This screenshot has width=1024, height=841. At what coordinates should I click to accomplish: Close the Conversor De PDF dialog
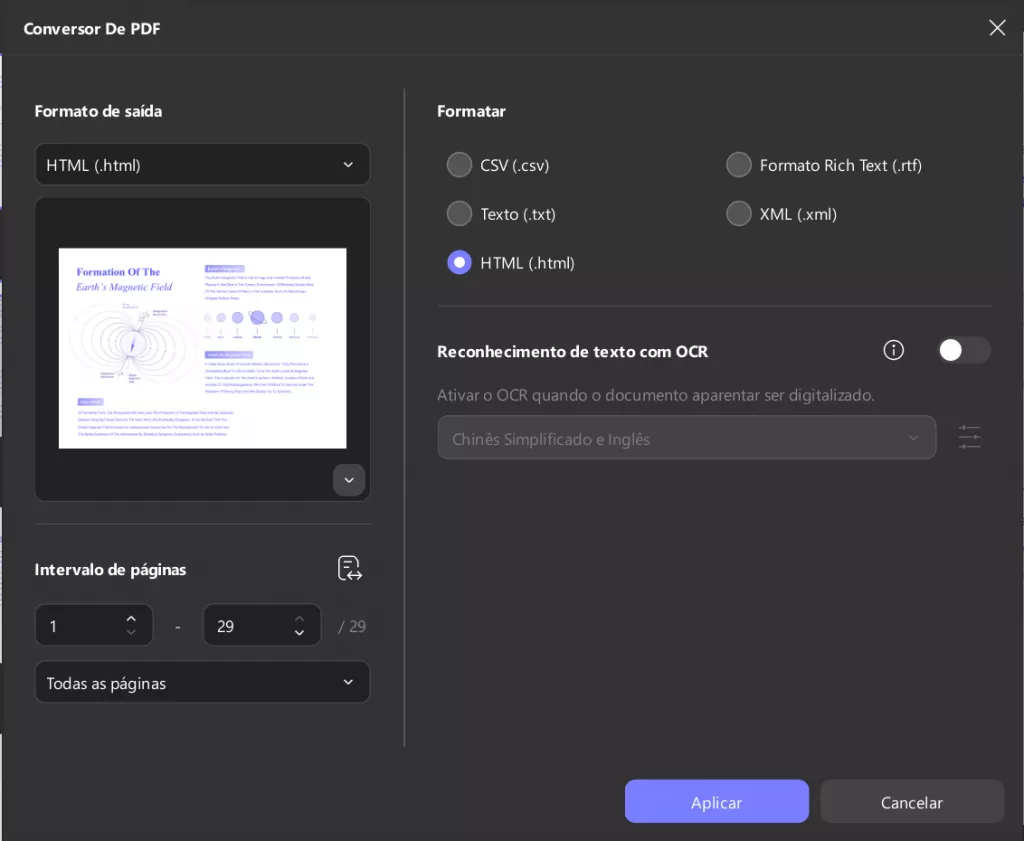coord(997,28)
